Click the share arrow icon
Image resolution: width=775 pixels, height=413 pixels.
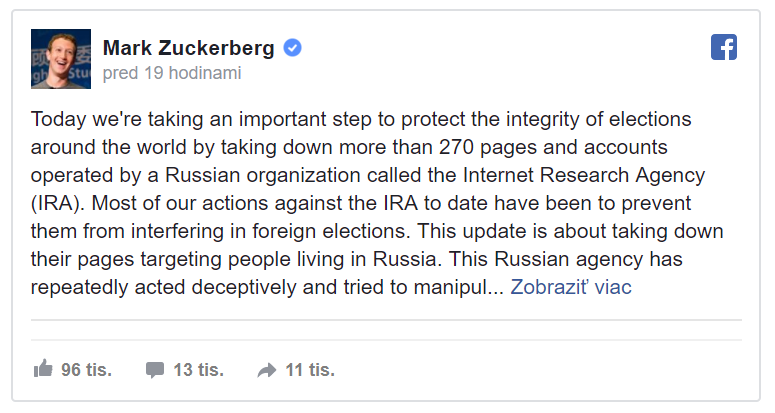tap(267, 370)
